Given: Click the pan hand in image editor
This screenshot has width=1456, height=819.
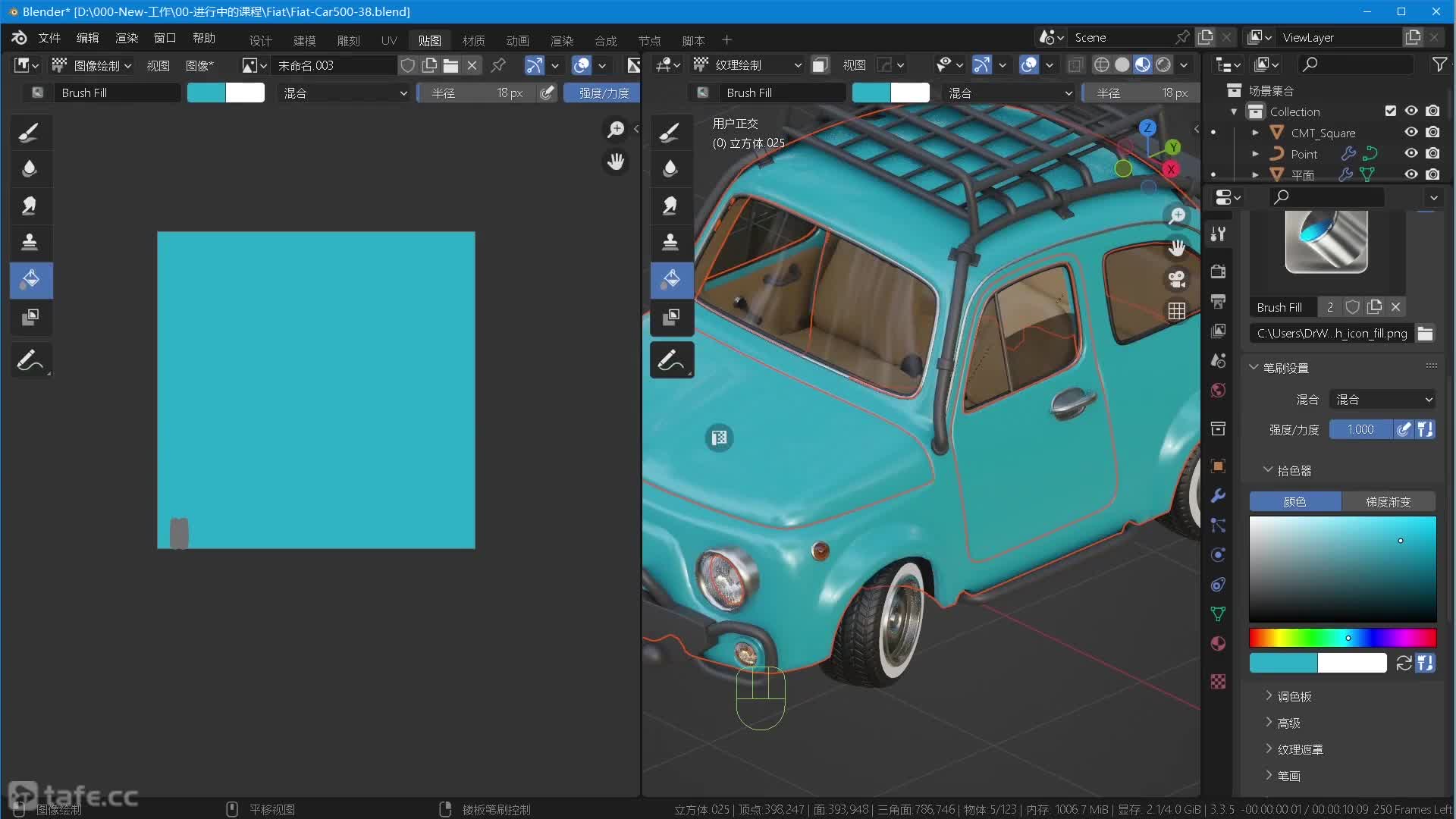Looking at the screenshot, I should click(616, 162).
